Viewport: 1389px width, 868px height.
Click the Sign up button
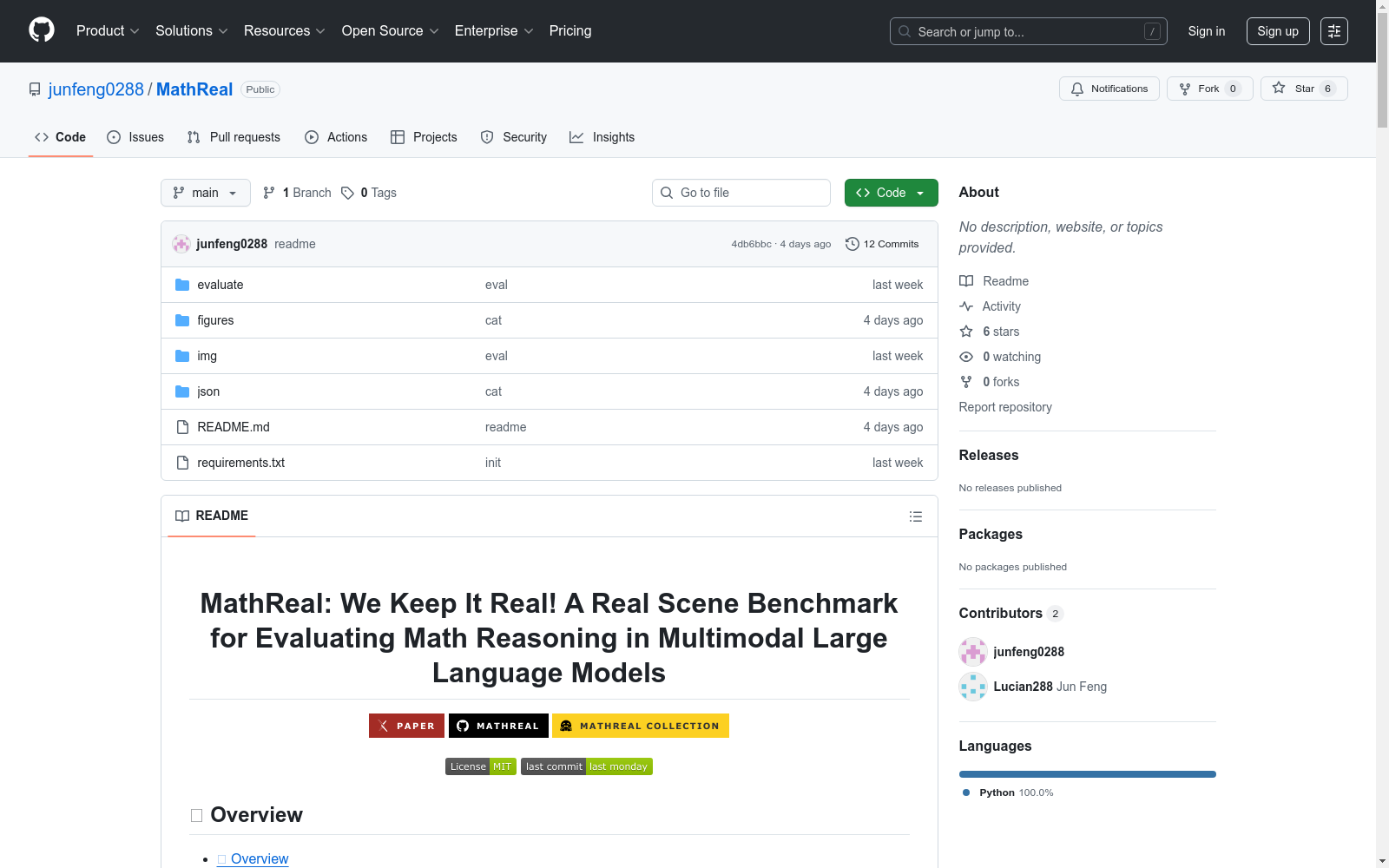[x=1278, y=31]
